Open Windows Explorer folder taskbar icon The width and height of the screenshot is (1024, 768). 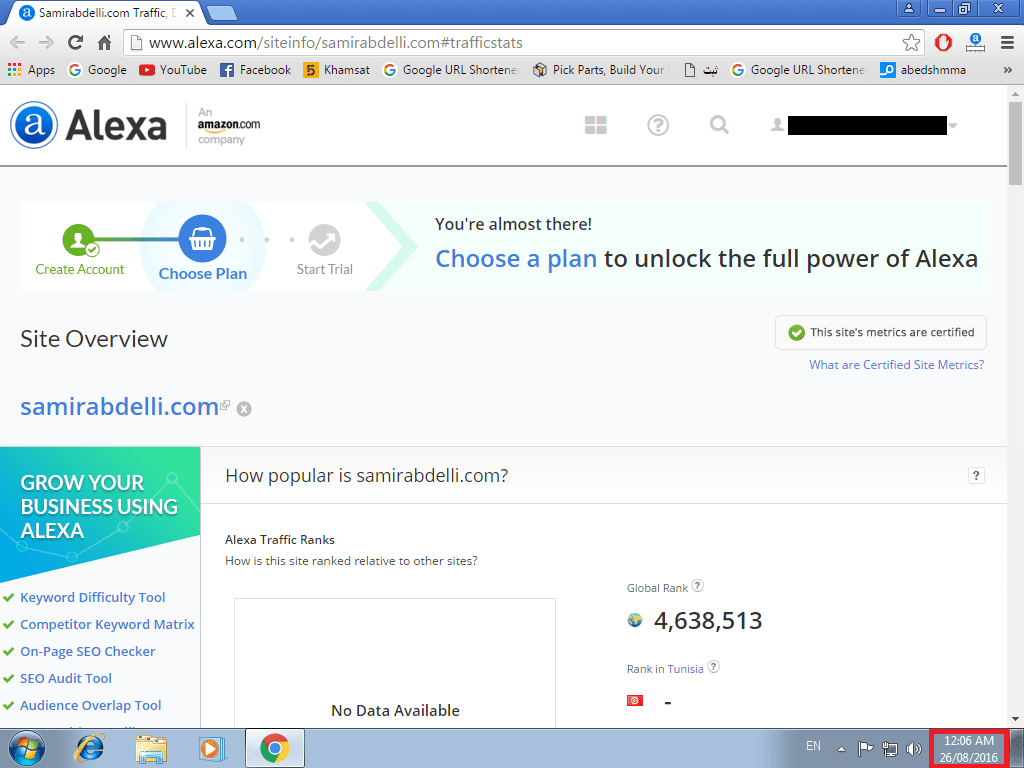(151, 748)
